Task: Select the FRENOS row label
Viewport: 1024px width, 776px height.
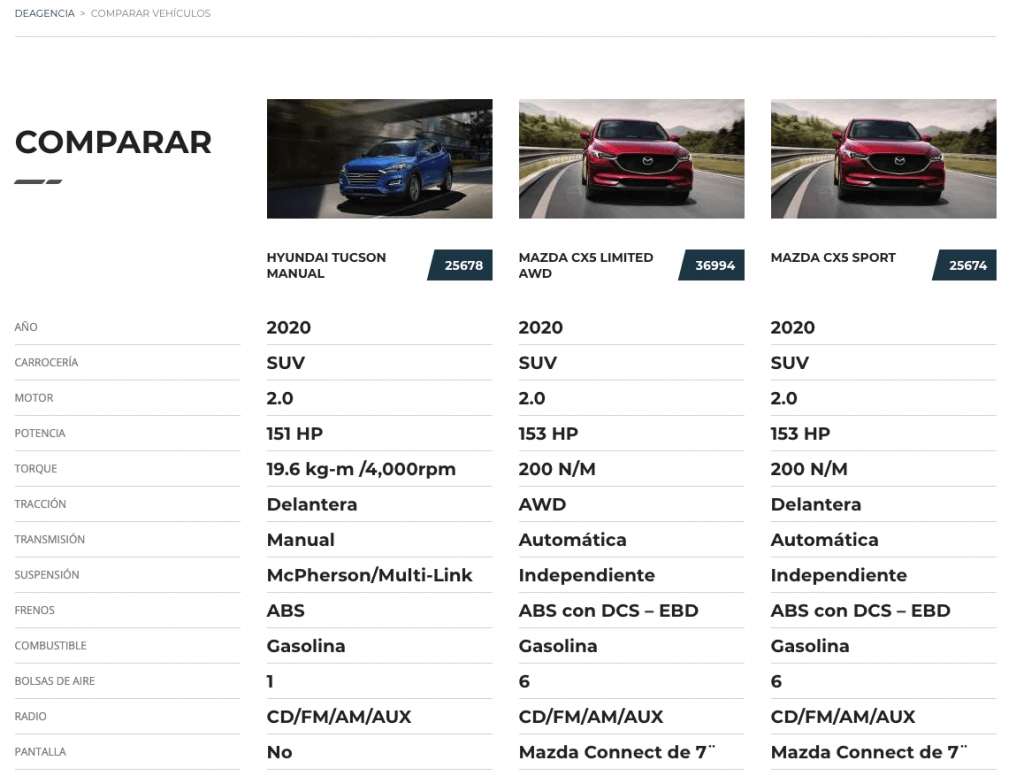Action: 35,610
